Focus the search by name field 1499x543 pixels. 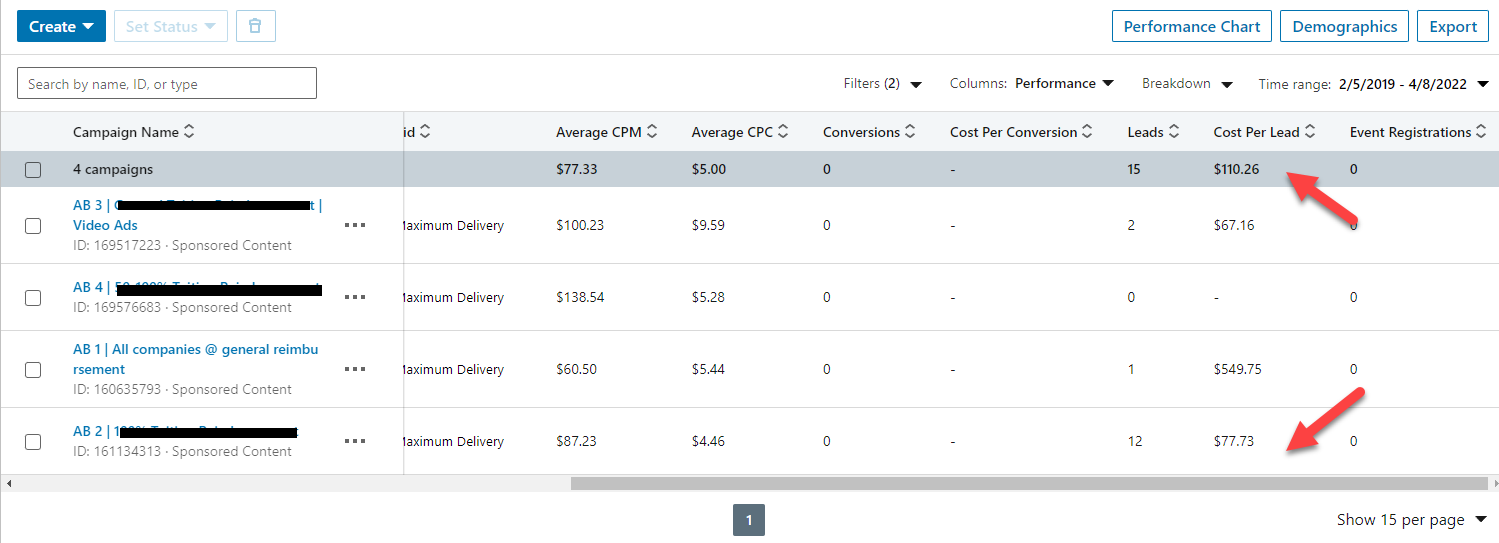point(167,84)
